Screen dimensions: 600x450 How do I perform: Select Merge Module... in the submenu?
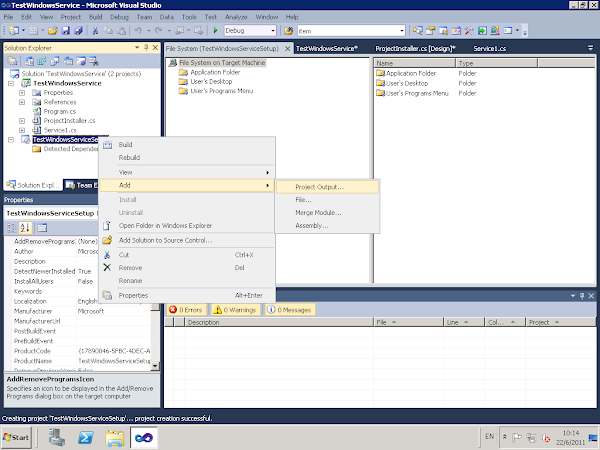click(x=327, y=213)
